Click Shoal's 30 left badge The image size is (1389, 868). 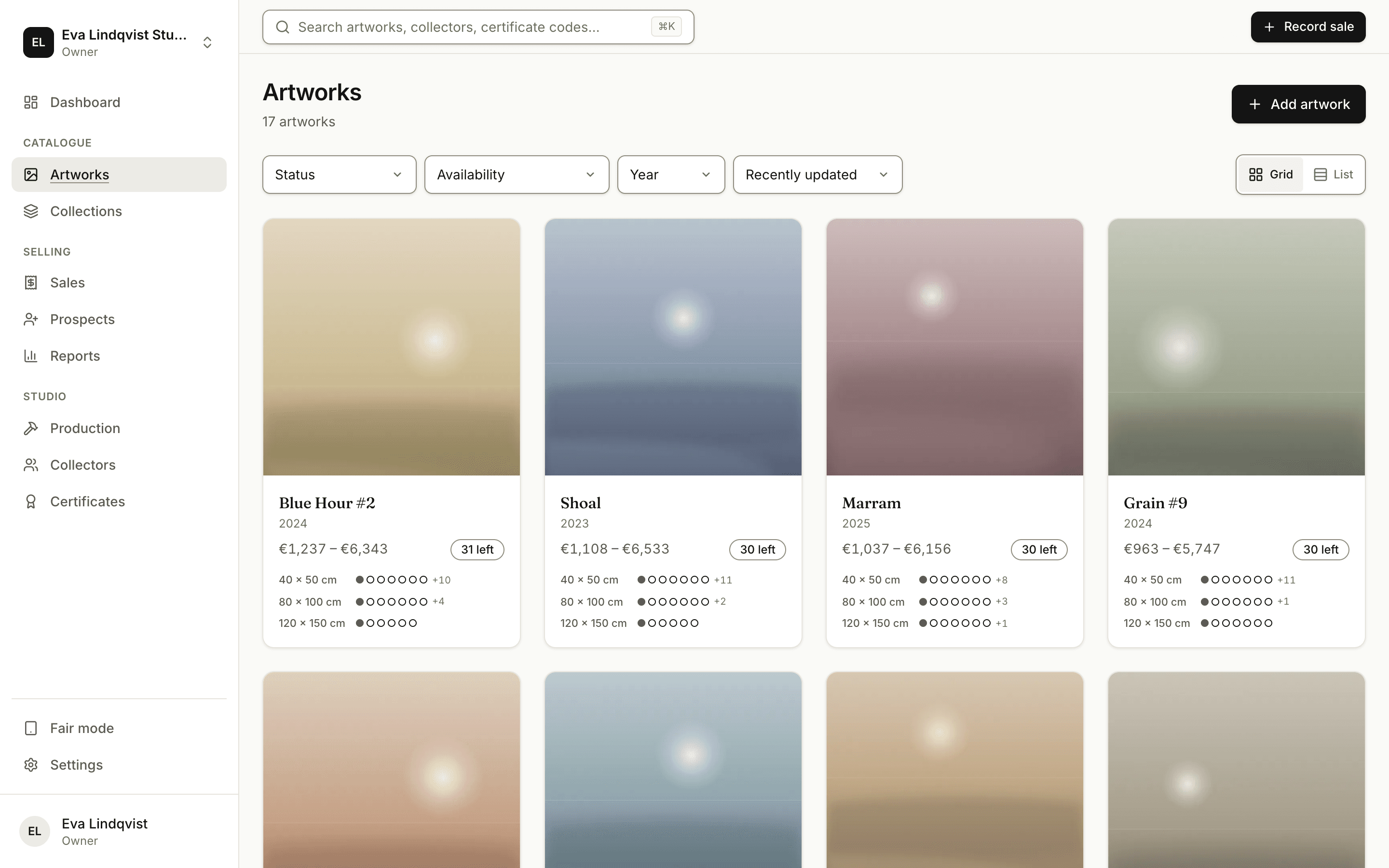[758, 549]
